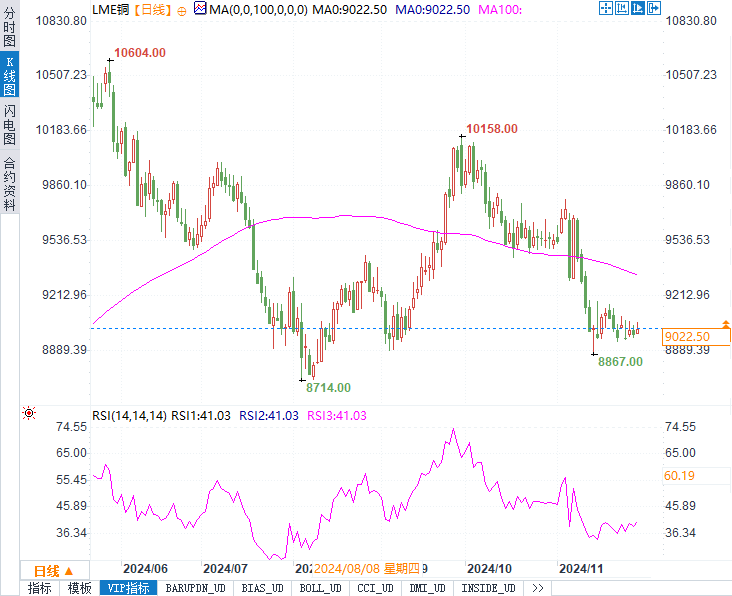Viewport: 732px width, 596px height.
Task: Choose the BOLL_UD indicator
Action: pyautogui.click(x=320, y=588)
